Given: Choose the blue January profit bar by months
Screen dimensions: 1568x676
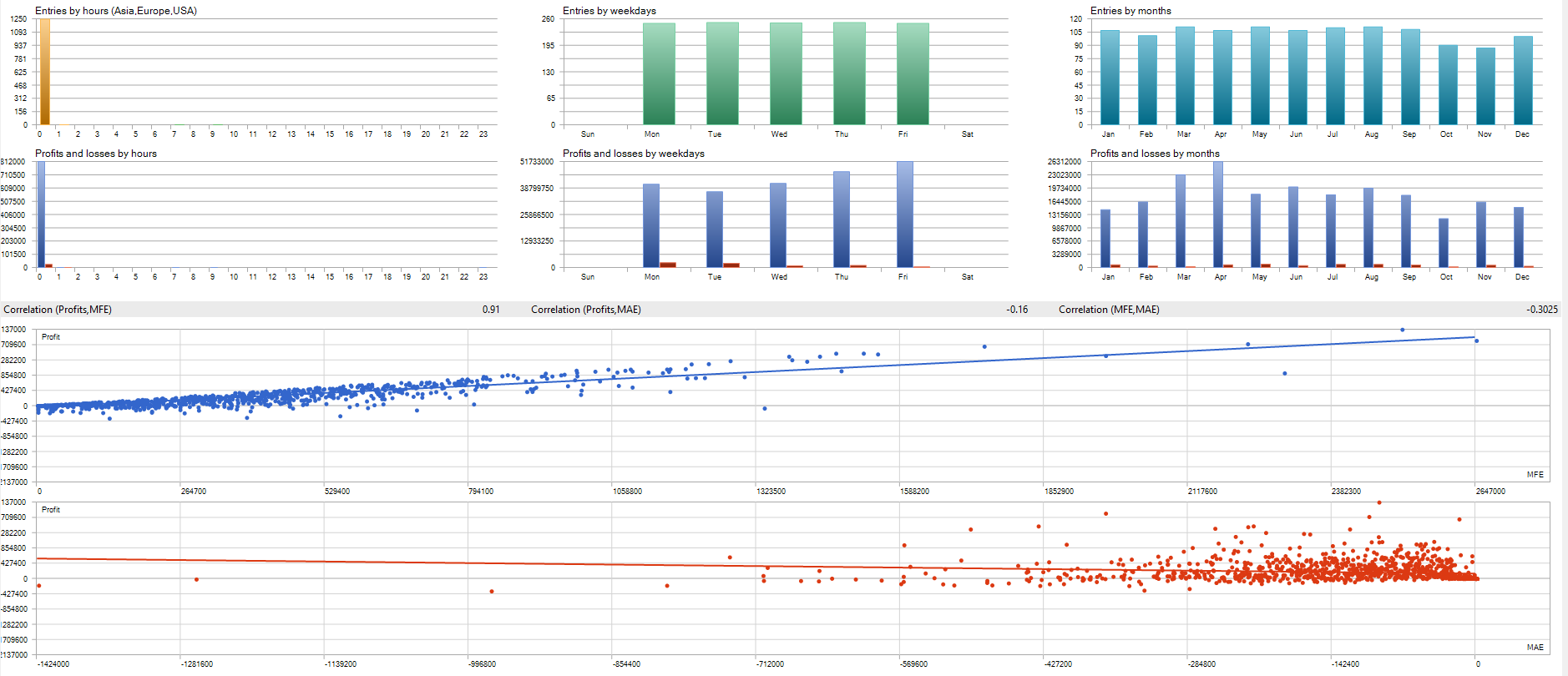Looking at the screenshot, I should [x=1105, y=239].
